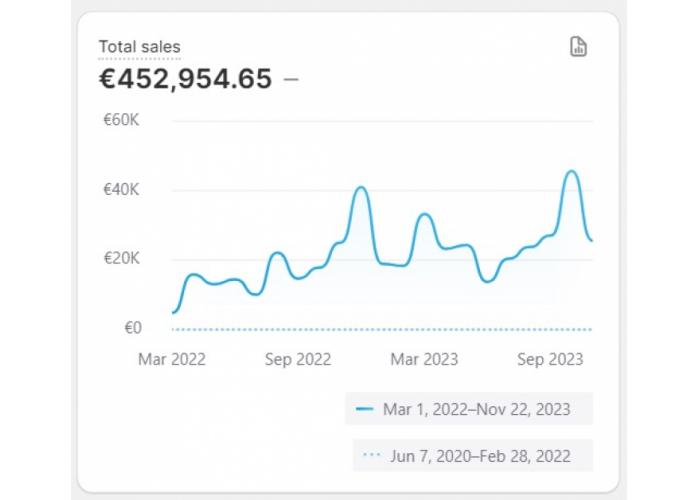The width and height of the screenshot is (700, 500).
Task: Click the Mar 2023 peak on the line
Action: click(425, 215)
